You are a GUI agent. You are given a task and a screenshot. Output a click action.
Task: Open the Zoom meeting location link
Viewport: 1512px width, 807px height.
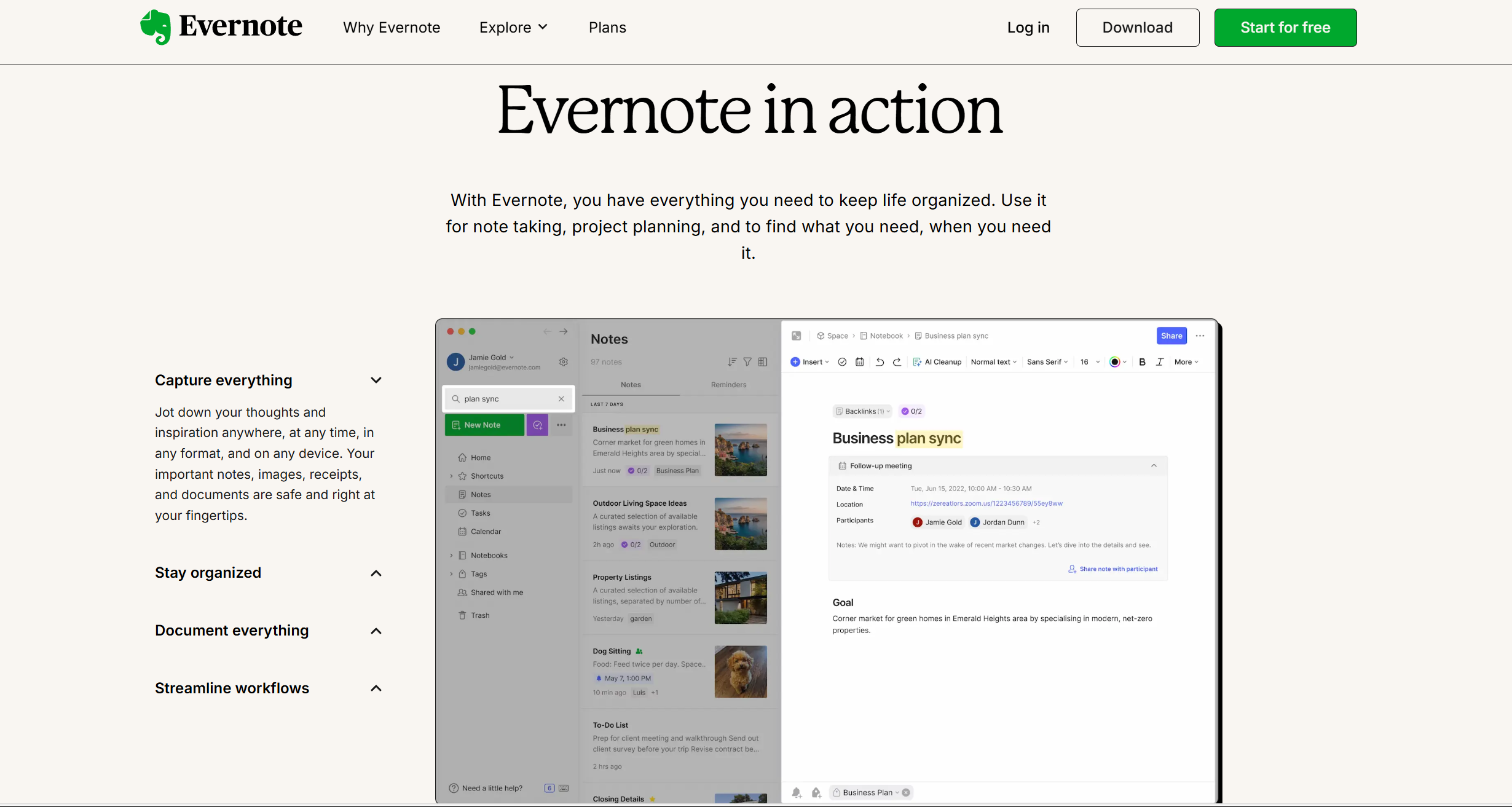(x=986, y=503)
